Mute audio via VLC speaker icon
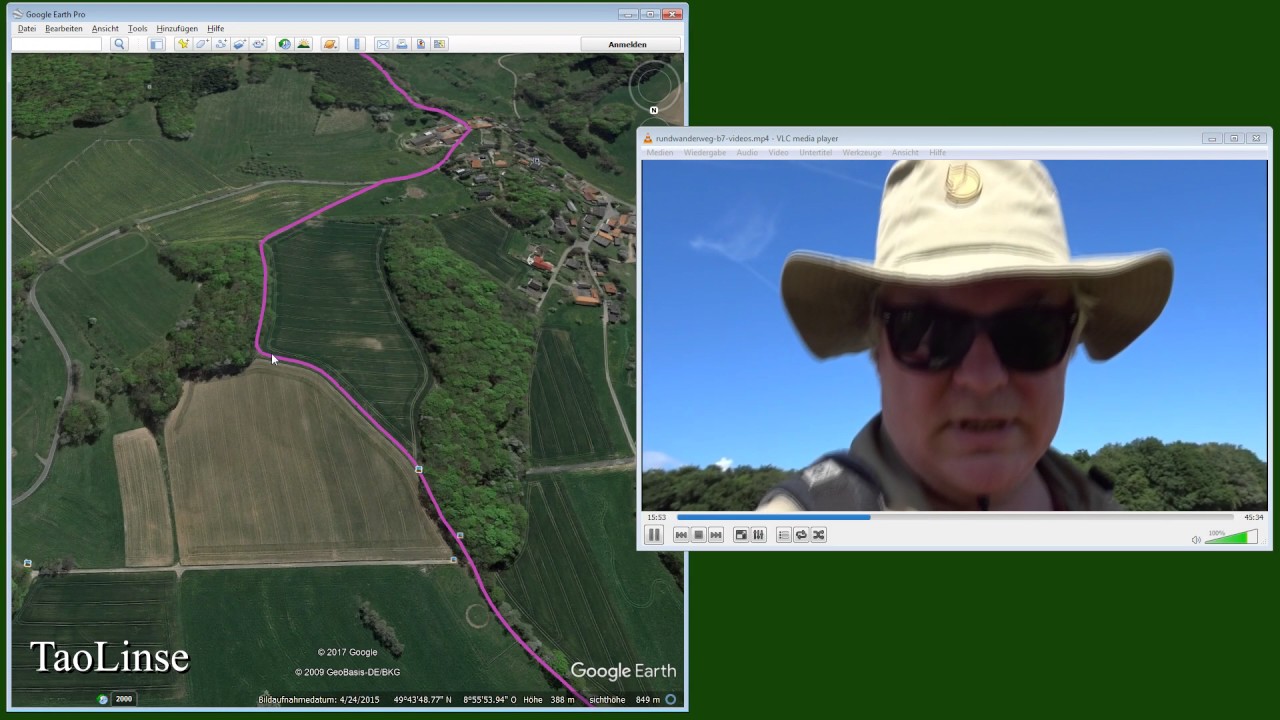Screen dimensions: 1280x720 pyautogui.click(x=1196, y=540)
